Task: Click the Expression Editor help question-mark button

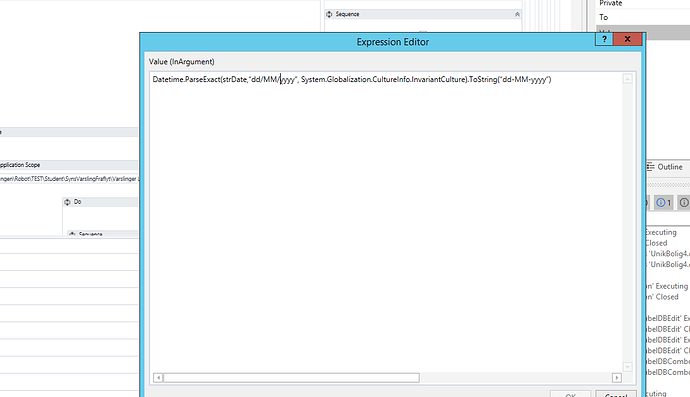Action: point(604,39)
